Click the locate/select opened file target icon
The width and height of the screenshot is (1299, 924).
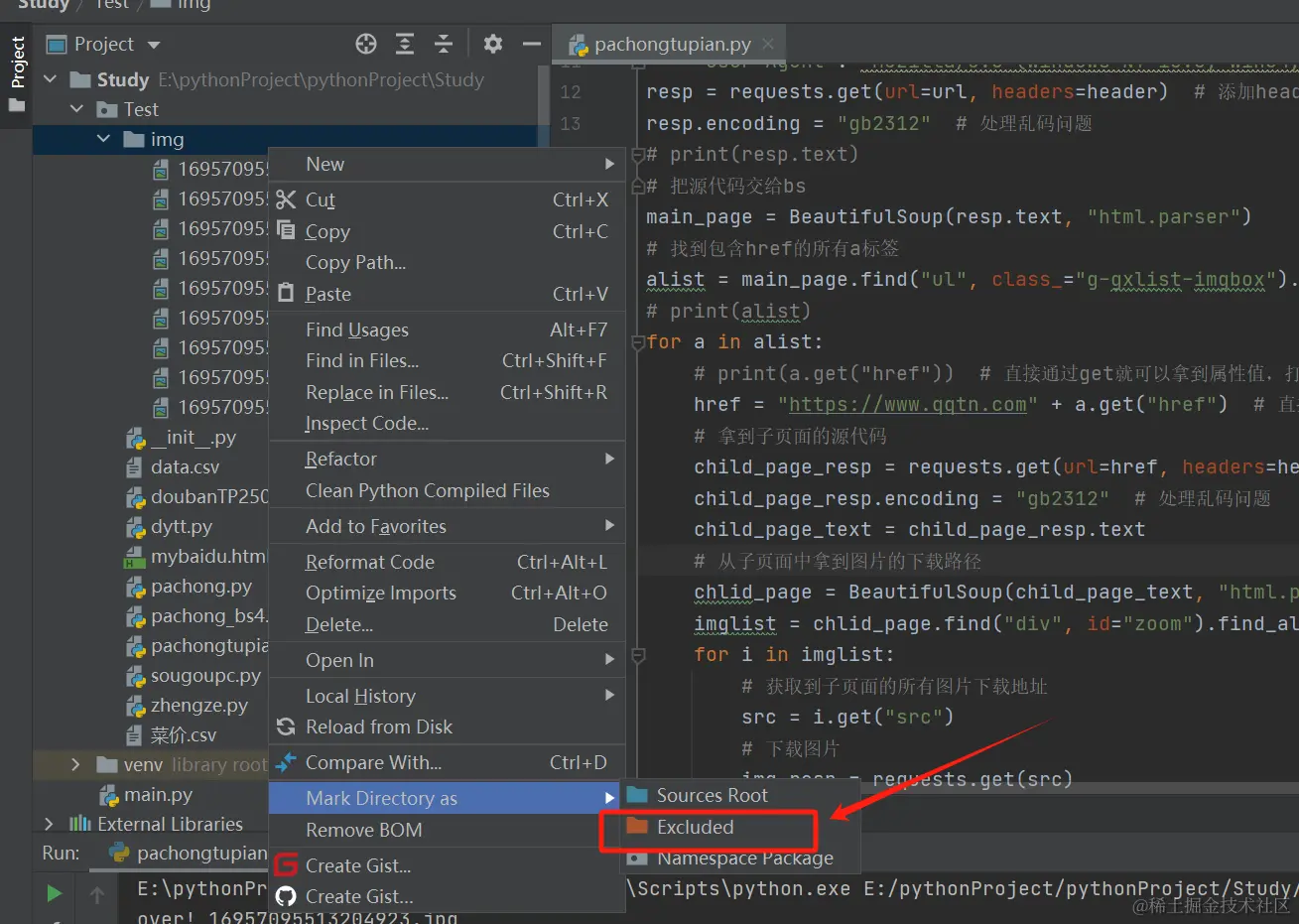[366, 44]
